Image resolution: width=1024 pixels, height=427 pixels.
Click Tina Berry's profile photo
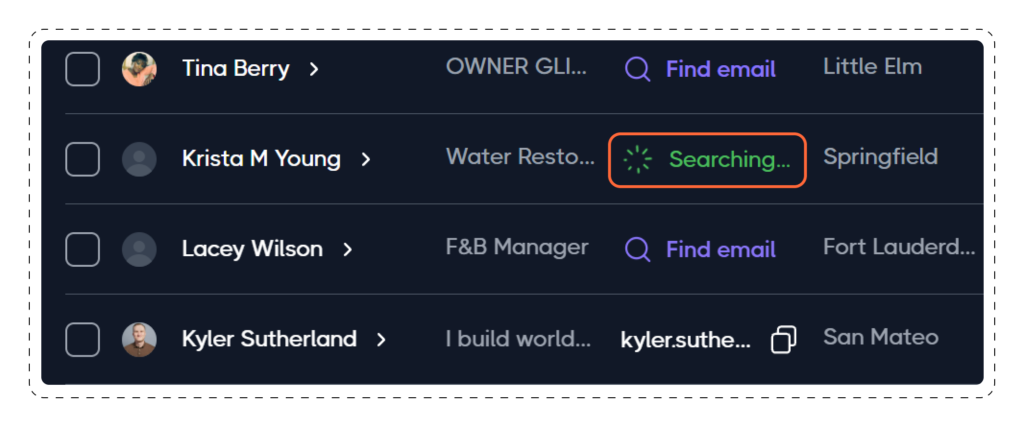[139, 69]
